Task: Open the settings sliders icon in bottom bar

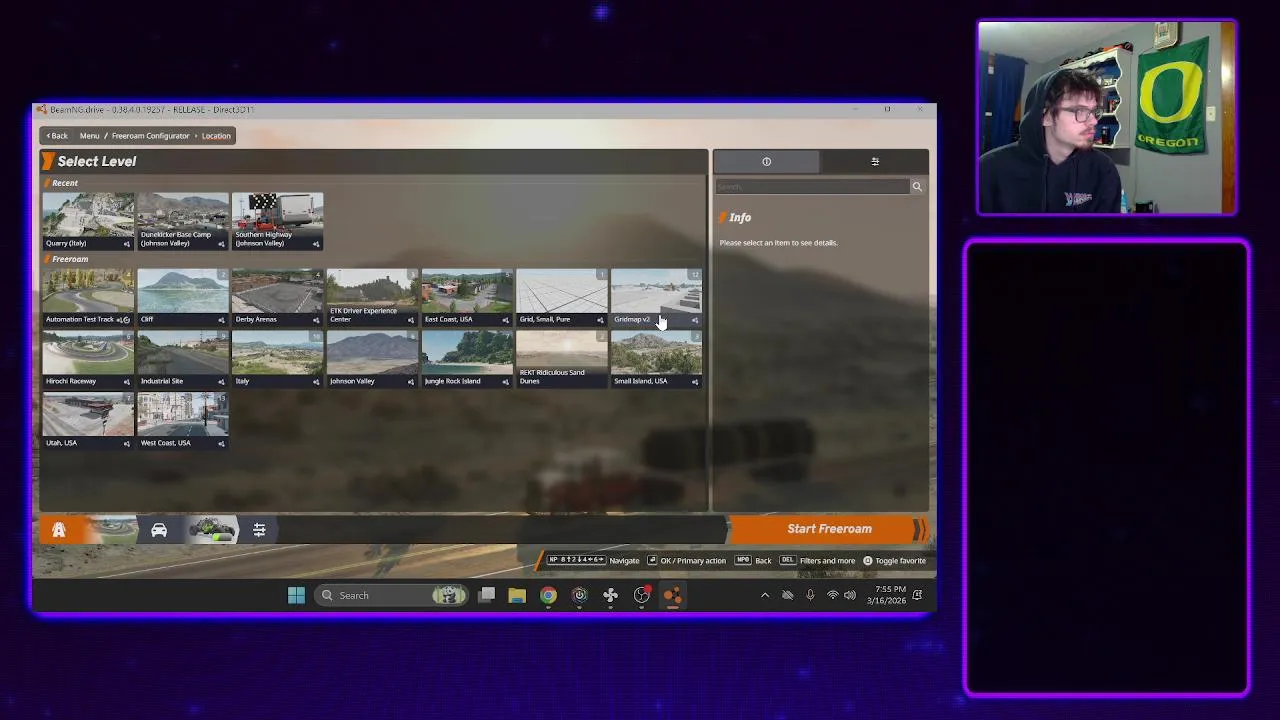Action: click(259, 530)
